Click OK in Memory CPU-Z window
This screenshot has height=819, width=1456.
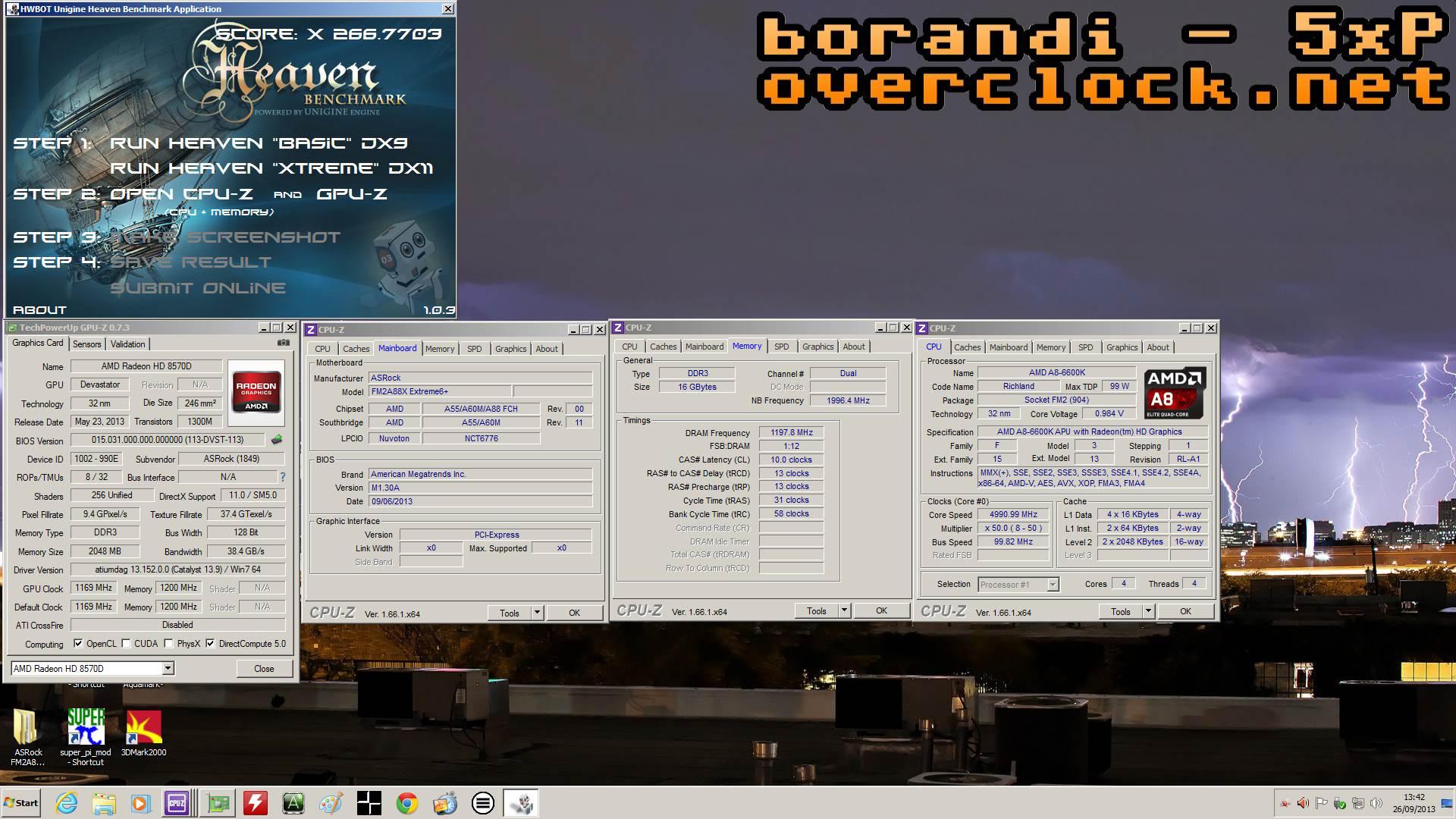click(x=881, y=610)
